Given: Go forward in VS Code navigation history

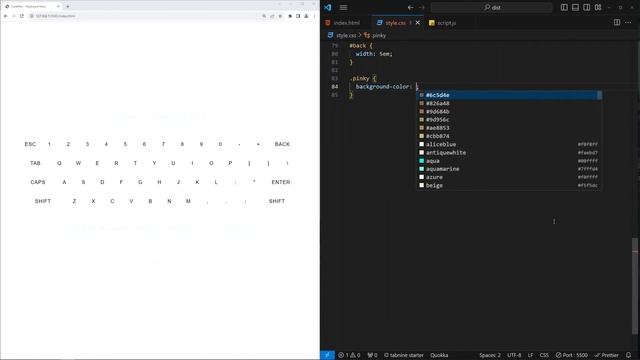Looking at the screenshot, I should (422, 7).
